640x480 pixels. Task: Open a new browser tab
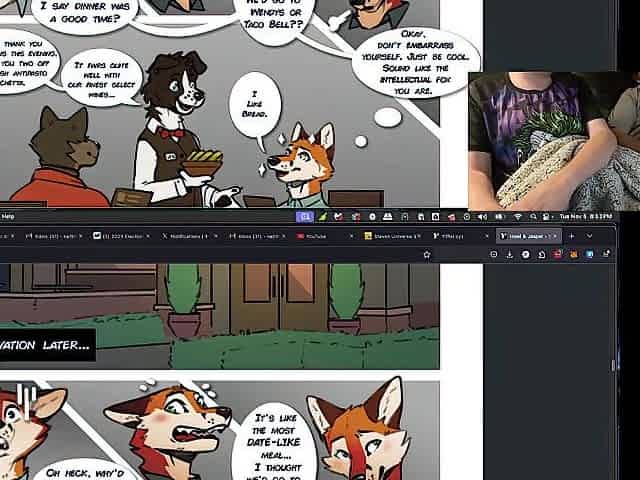click(570, 236)
